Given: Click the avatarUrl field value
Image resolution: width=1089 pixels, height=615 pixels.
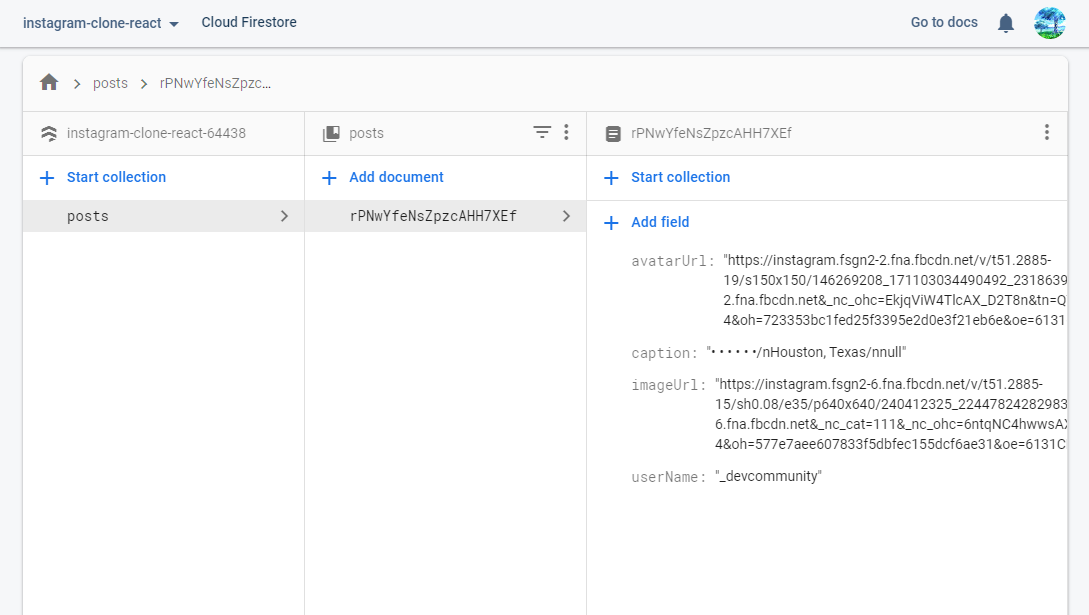Looking at the screenshot, I should coord(895,290).
